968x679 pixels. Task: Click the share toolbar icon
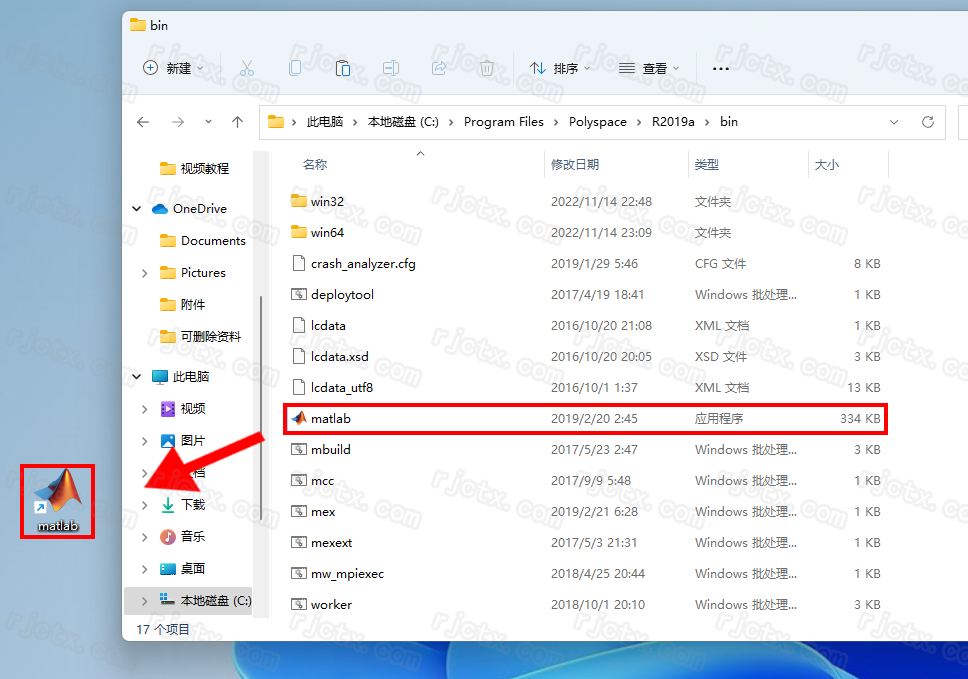(439, 68)
